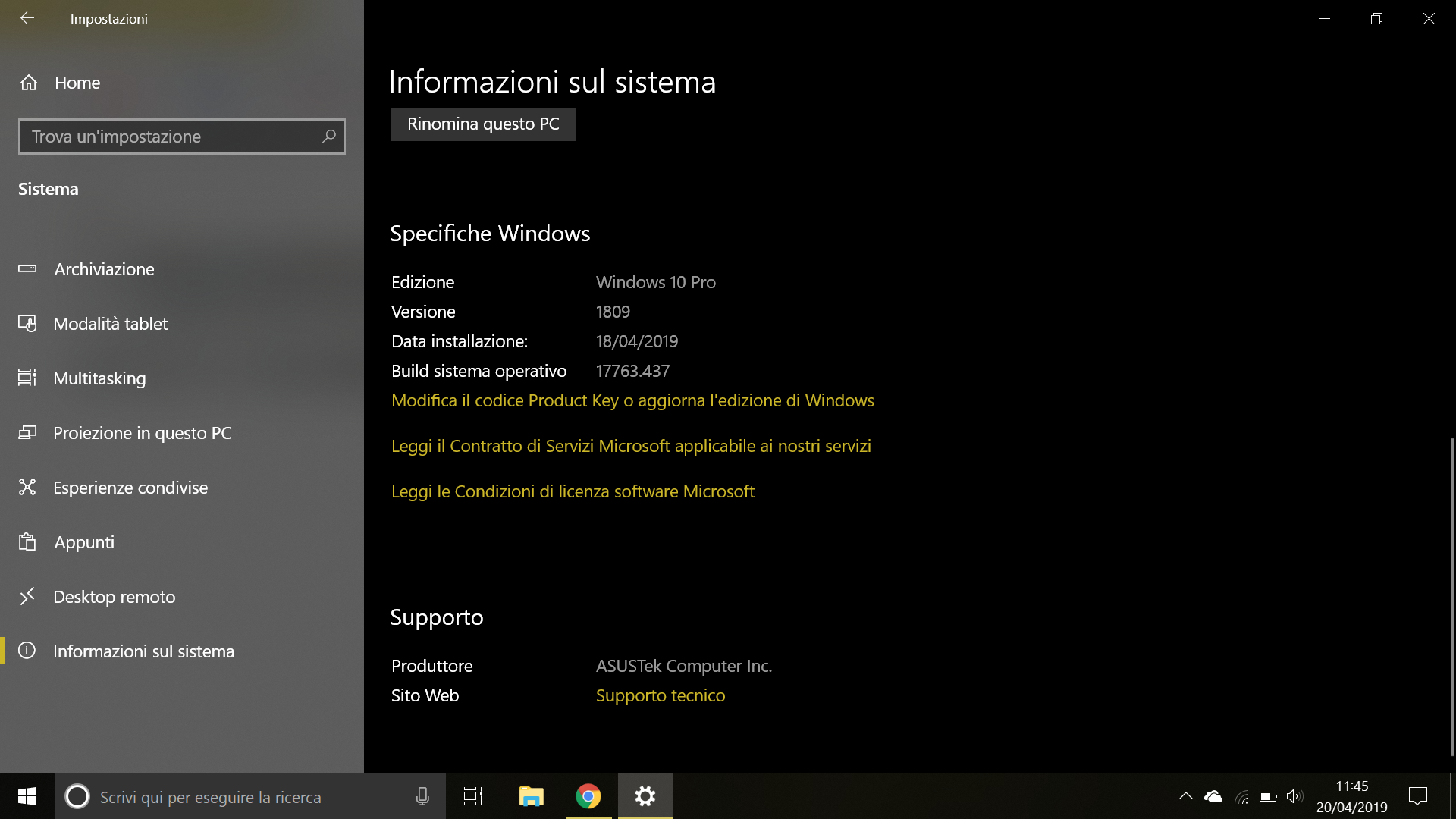
Task: Open Contratto di Servizi Microsoft link
Action: 631,446
